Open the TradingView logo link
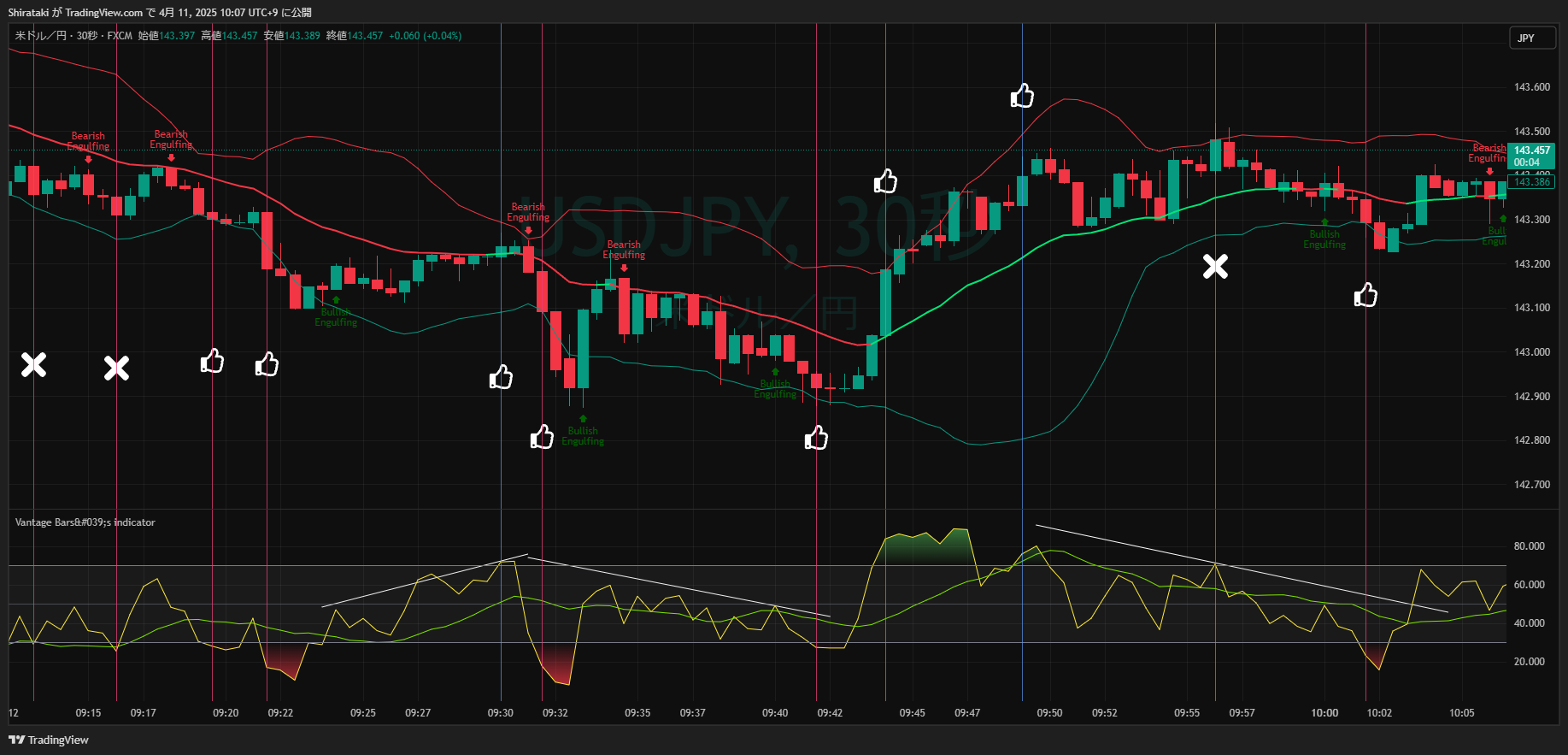This screenshot has width=1568, height=755. [49, 740]
